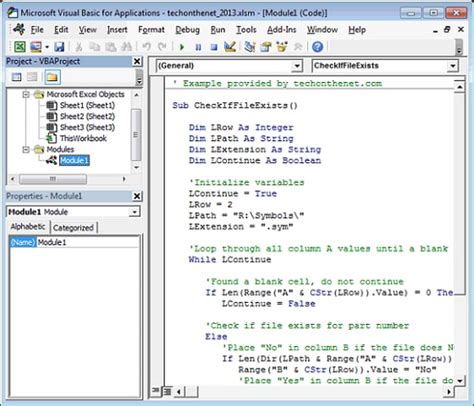Open Project Explorer toolbar icon
Screen dimensions: 474x406
[249, 47]
